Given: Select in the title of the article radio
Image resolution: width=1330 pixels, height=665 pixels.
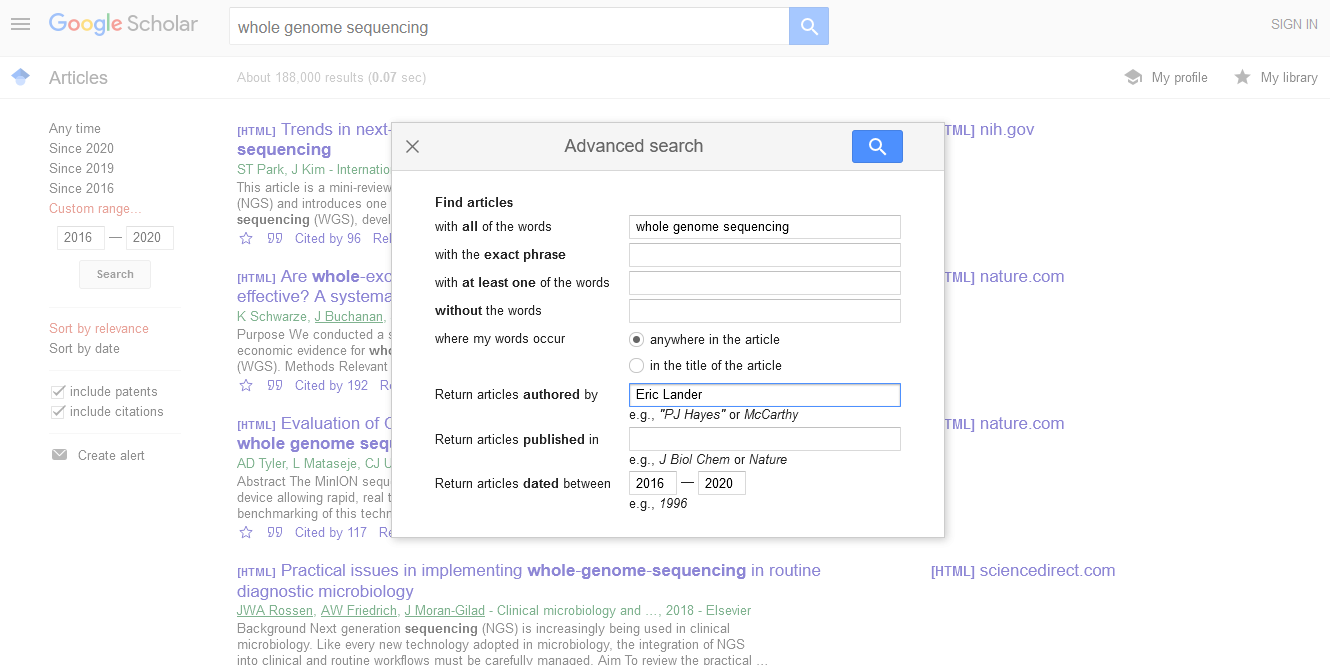Looking at the screenshot, I should (636, 365).
